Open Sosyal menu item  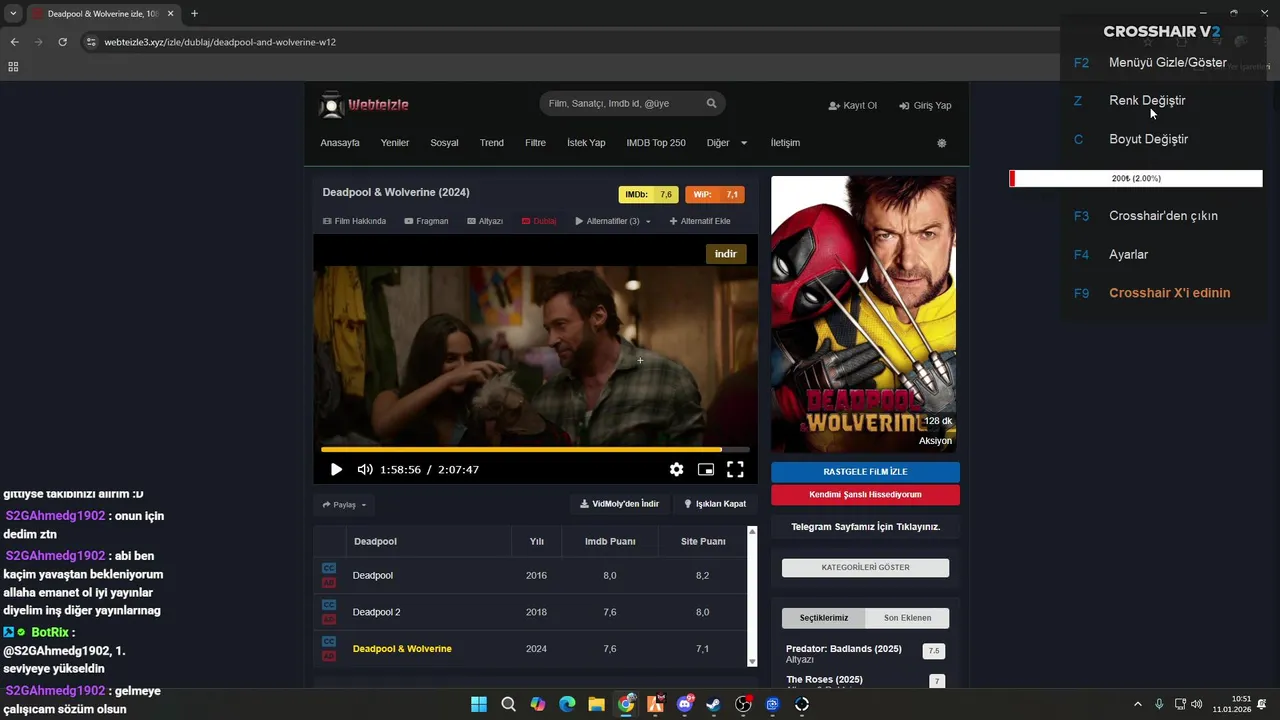coord(444,143)
